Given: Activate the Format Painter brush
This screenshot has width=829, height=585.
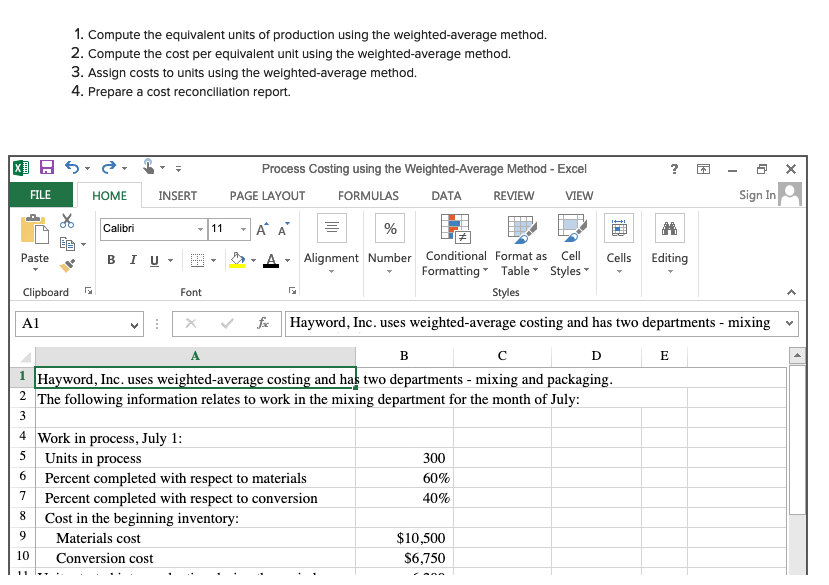Looking at the screenshot, I should [x=67, y=265].
